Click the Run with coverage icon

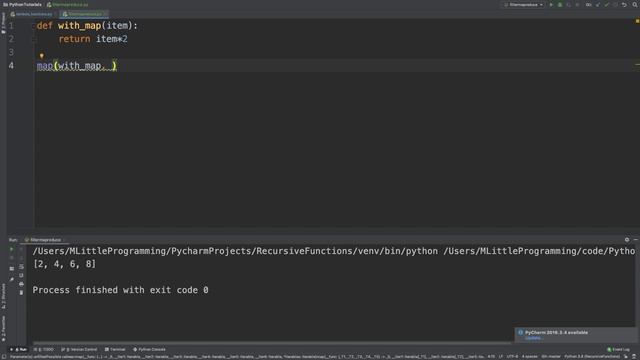(569, 4)
